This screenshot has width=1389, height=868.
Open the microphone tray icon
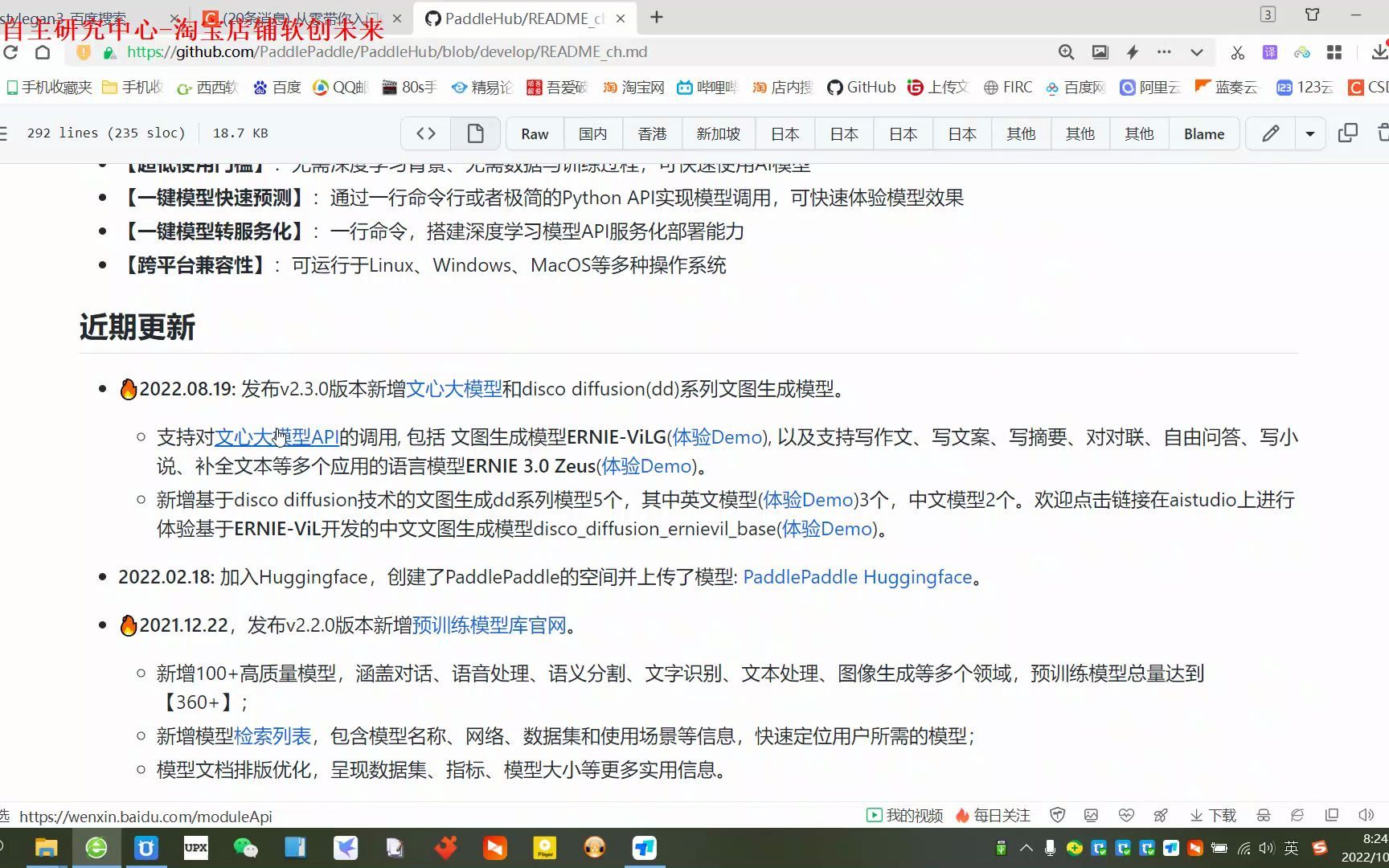pos(1050,848)
